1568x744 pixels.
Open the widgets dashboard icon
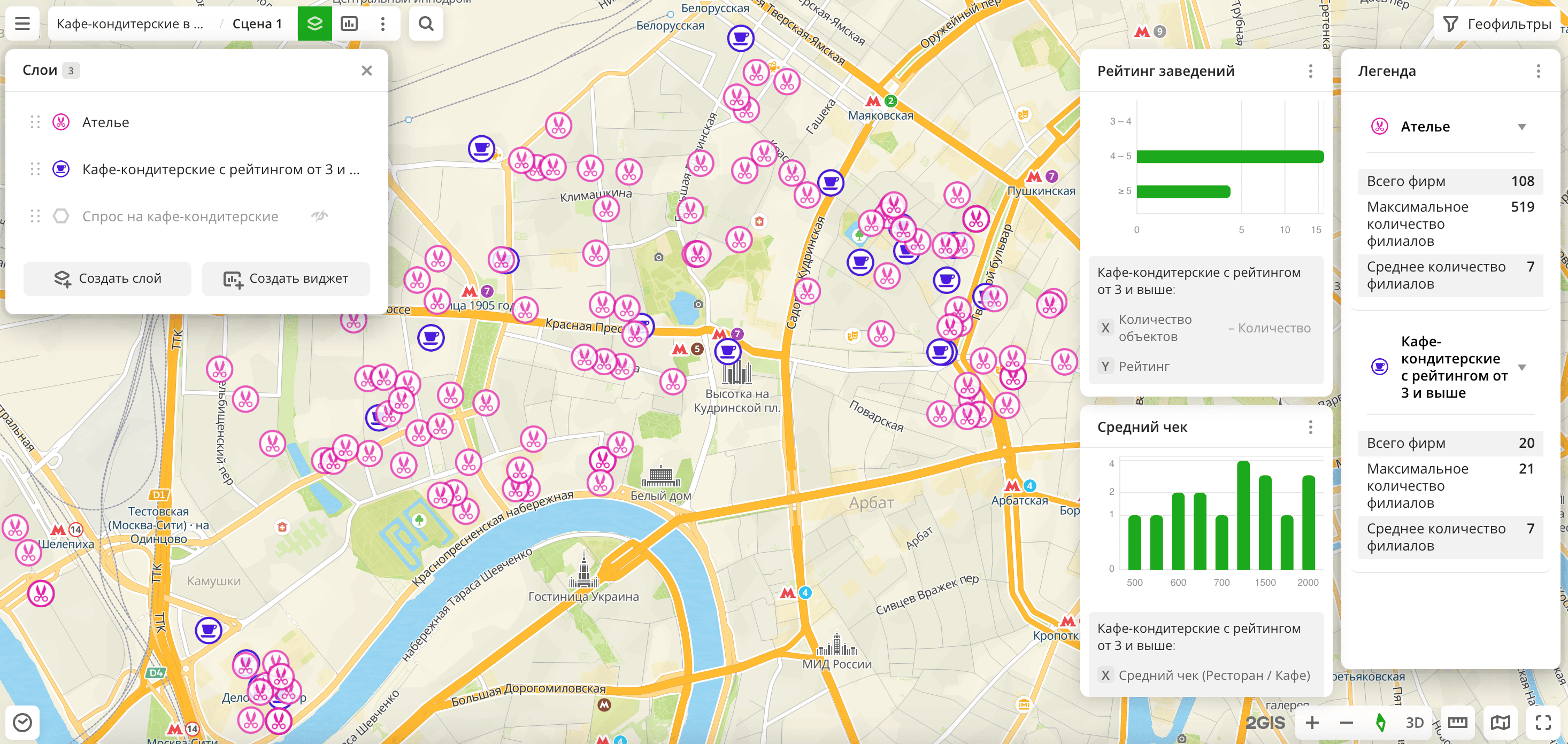[349, 24]
